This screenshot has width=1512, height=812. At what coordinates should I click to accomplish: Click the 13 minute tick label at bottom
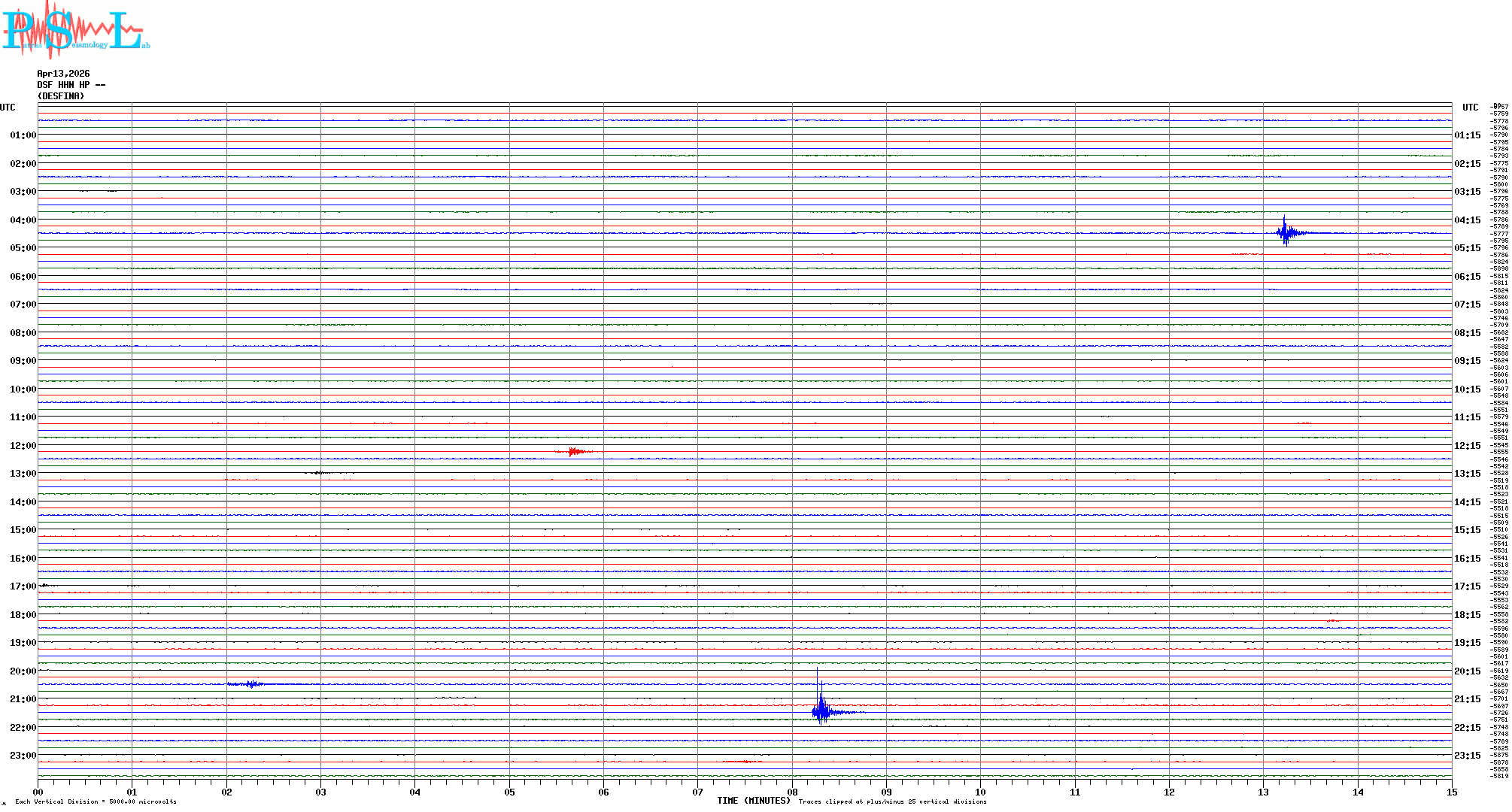tap(1263, 792)
